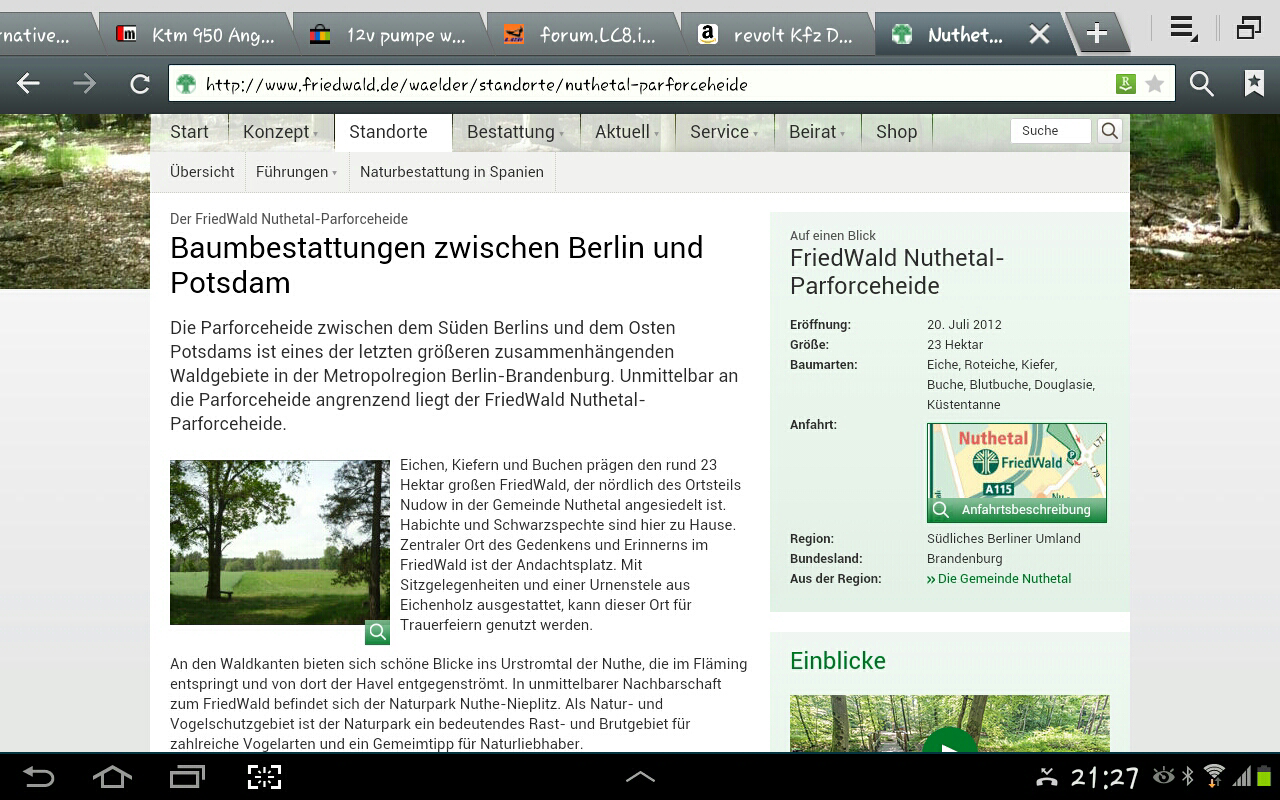Play the Einblicke video thumbnail
The height and width of the screenshot is (800, 1280).
point(949,740)
